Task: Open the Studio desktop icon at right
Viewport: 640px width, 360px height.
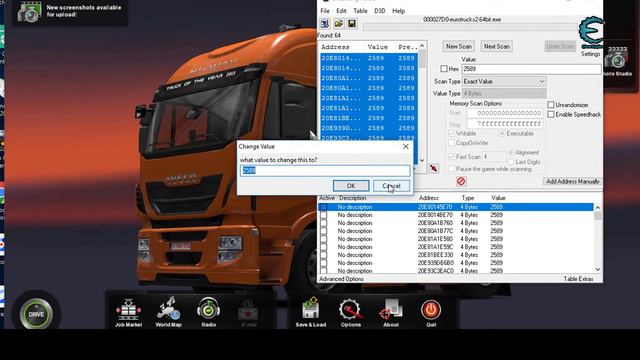Action: click(617, 61)
